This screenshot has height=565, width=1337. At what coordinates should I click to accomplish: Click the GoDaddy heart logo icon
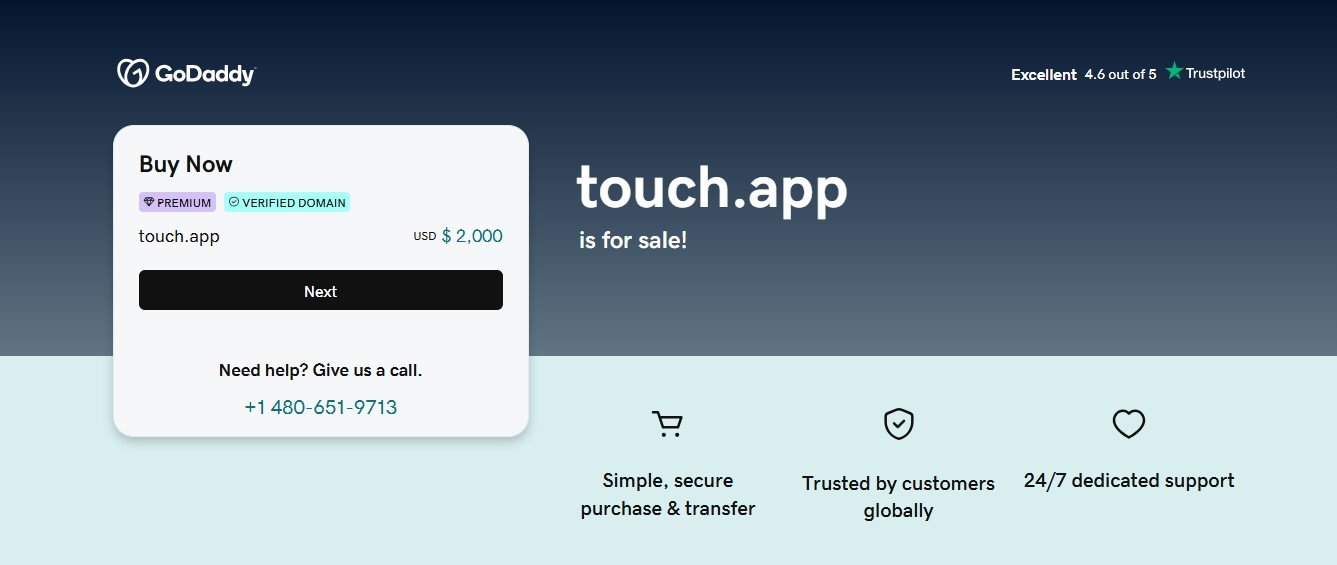click(133, 73)
